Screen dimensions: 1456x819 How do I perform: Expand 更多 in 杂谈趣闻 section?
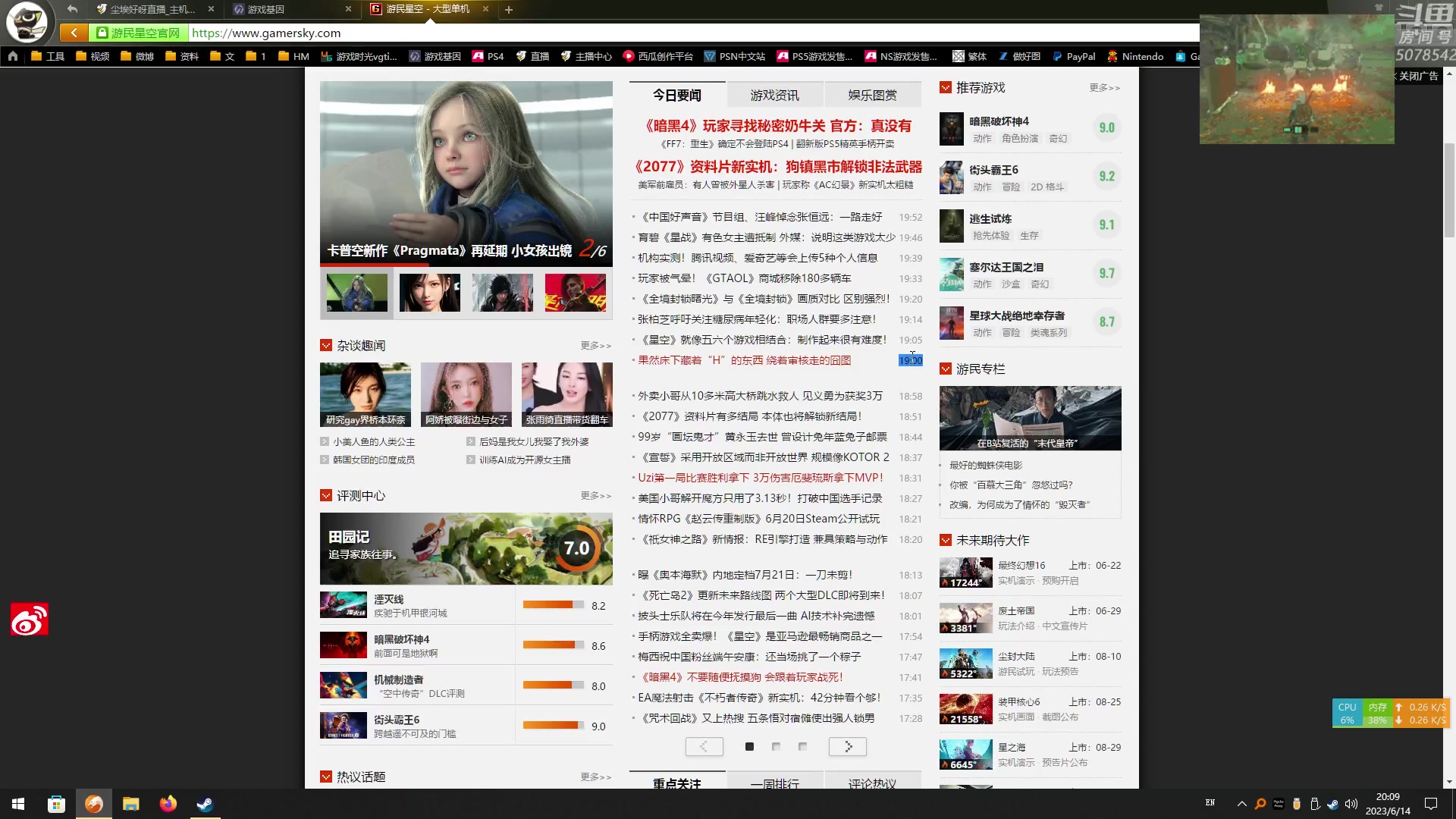(x=596, y=346)
